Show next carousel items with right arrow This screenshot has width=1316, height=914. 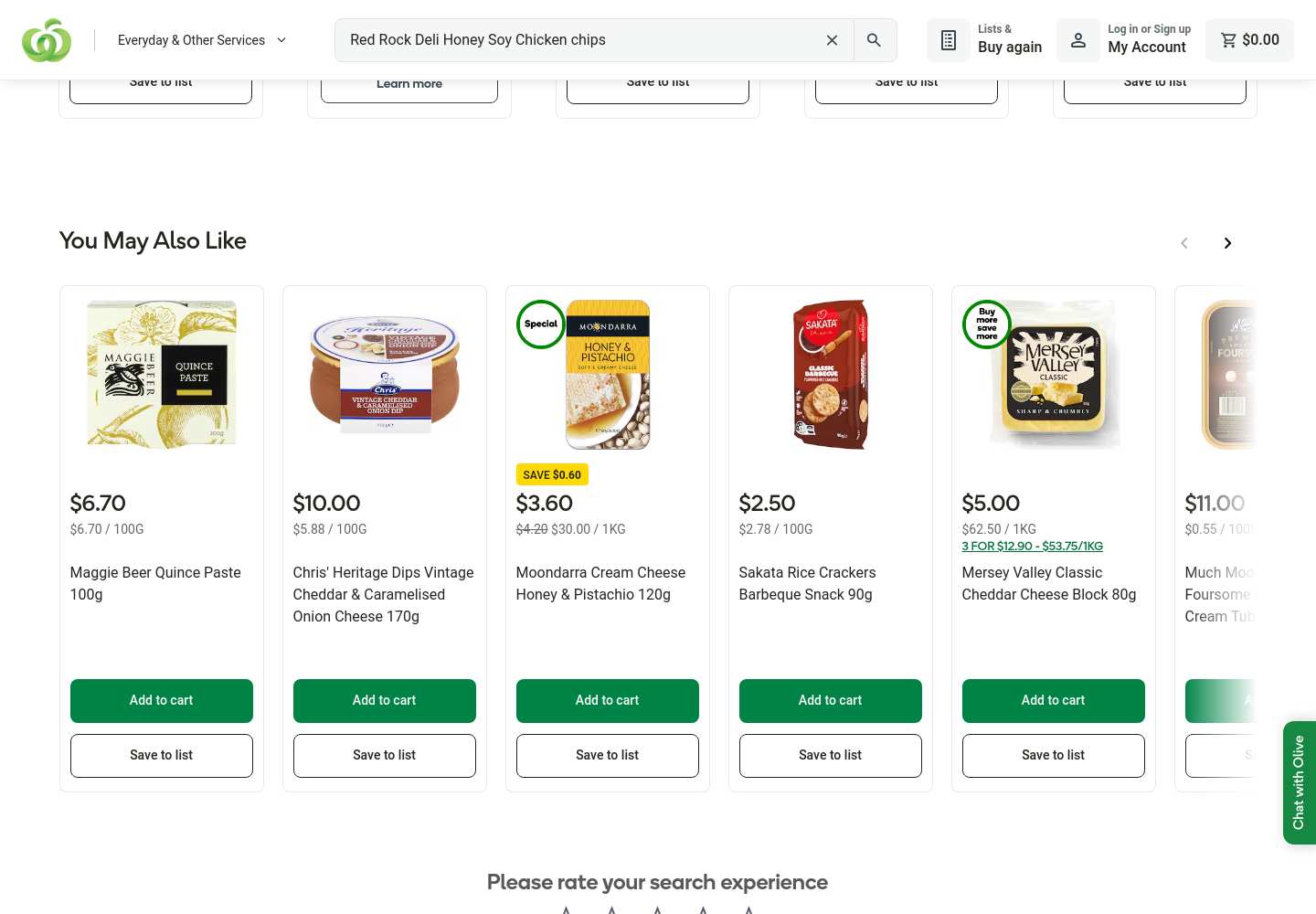1227,243
